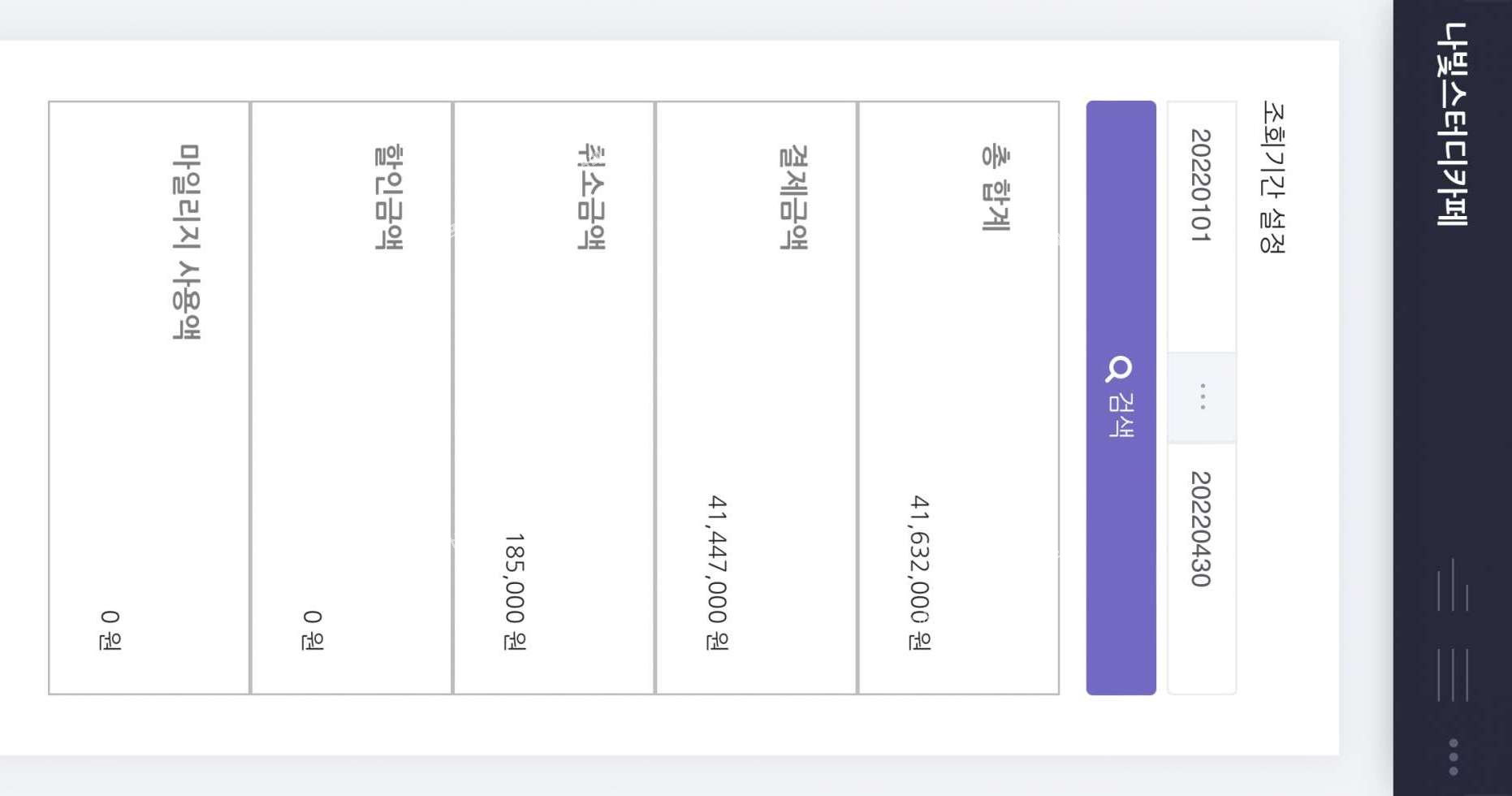Select the 할인금액 card label
Image resolution: width=1512 pixels, height=796 pixels.
point(388,197)
